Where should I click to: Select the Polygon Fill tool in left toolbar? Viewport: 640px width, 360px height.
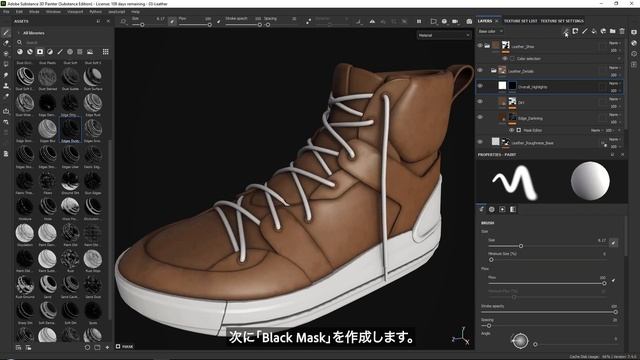pyautogui.click(x=6, y=64)
